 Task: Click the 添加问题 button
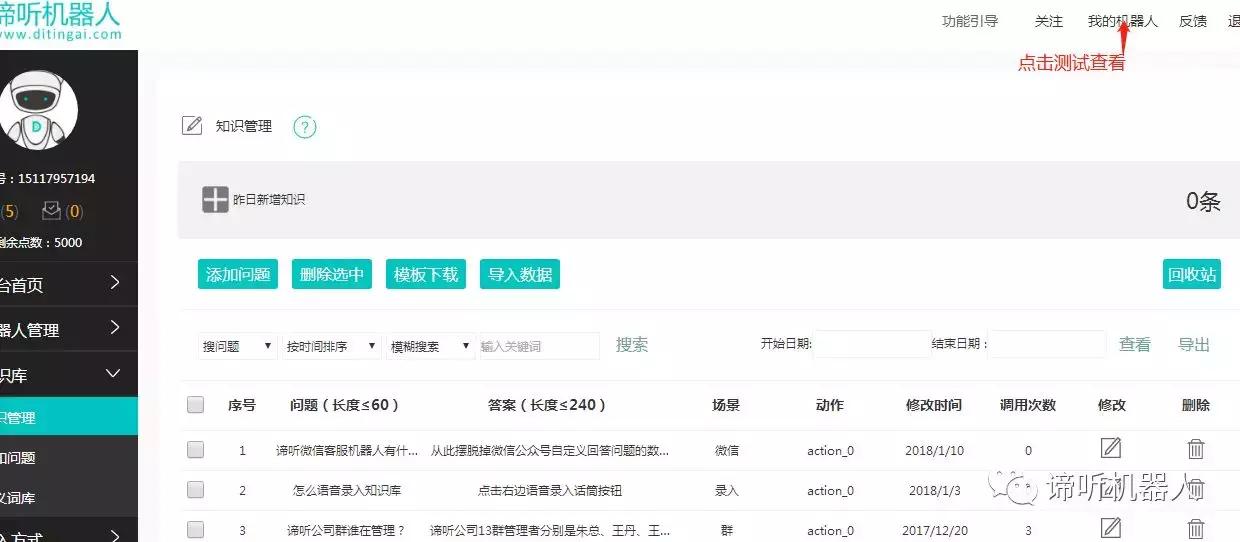238,274
